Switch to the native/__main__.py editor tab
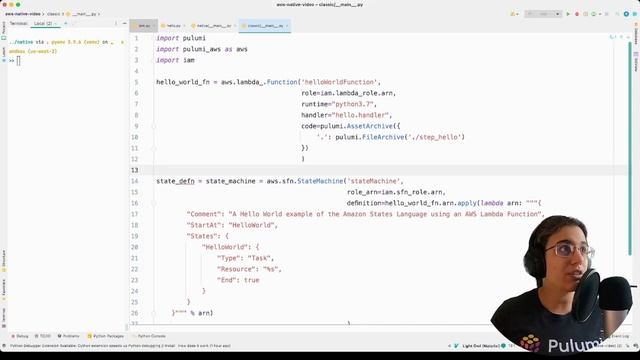Image resolution: width=640 pixels, height=360 pixels. 213,26
